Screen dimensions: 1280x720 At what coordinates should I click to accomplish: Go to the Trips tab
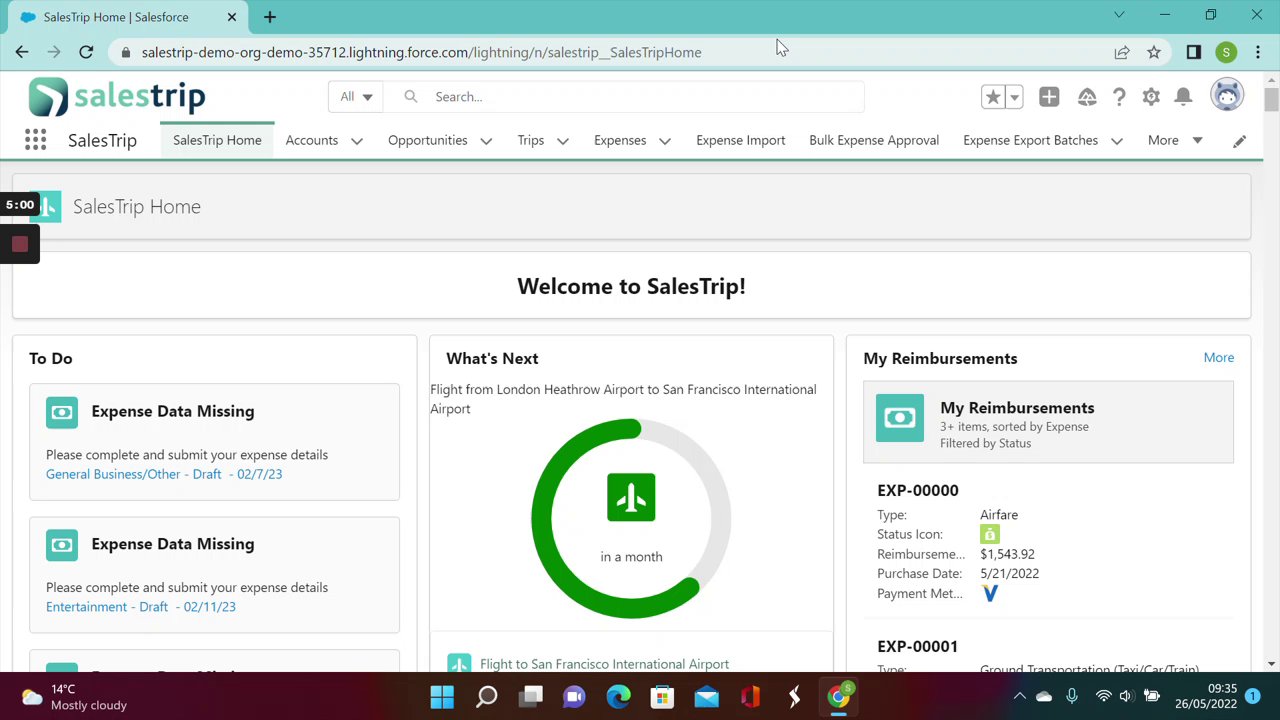click(531, 141)
